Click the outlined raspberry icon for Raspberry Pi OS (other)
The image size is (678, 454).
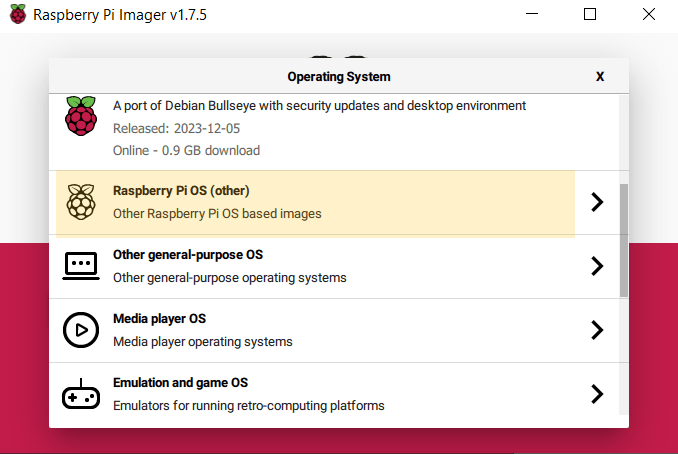pos(80,202)
